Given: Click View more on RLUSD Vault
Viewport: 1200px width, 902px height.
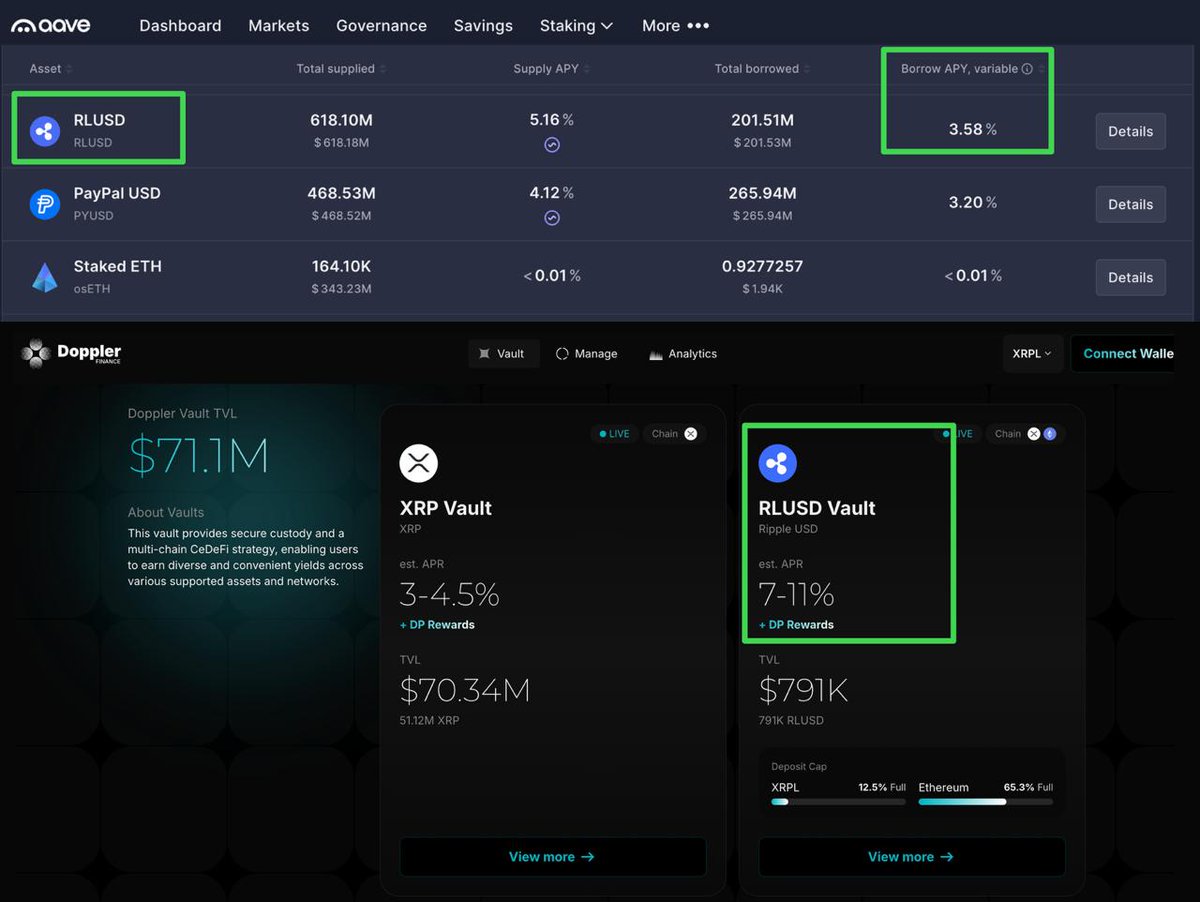Looking at the screenshot, I should coord(911,857).
